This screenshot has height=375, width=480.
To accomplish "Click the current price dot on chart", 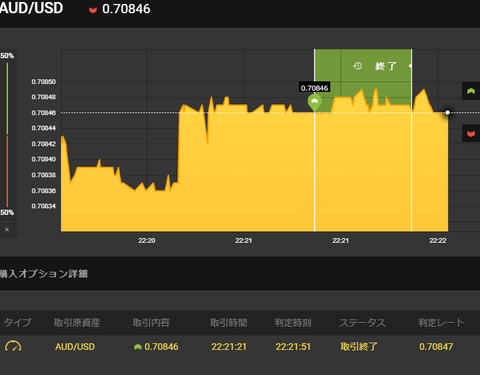I will [x=448, y=112].
